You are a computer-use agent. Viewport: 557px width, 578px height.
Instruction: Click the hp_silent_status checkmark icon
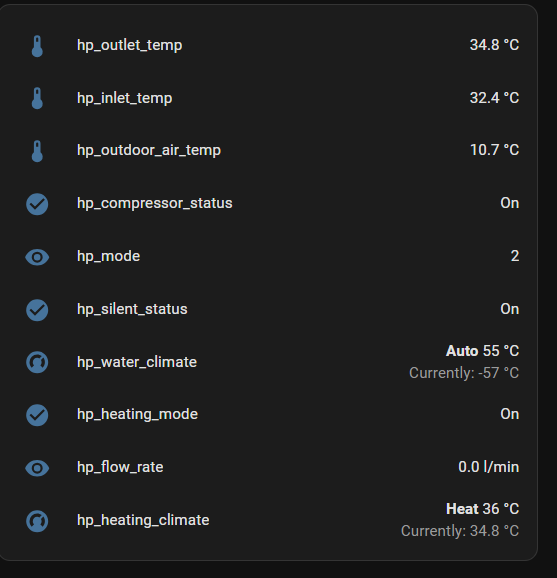[x=37, y=310]
